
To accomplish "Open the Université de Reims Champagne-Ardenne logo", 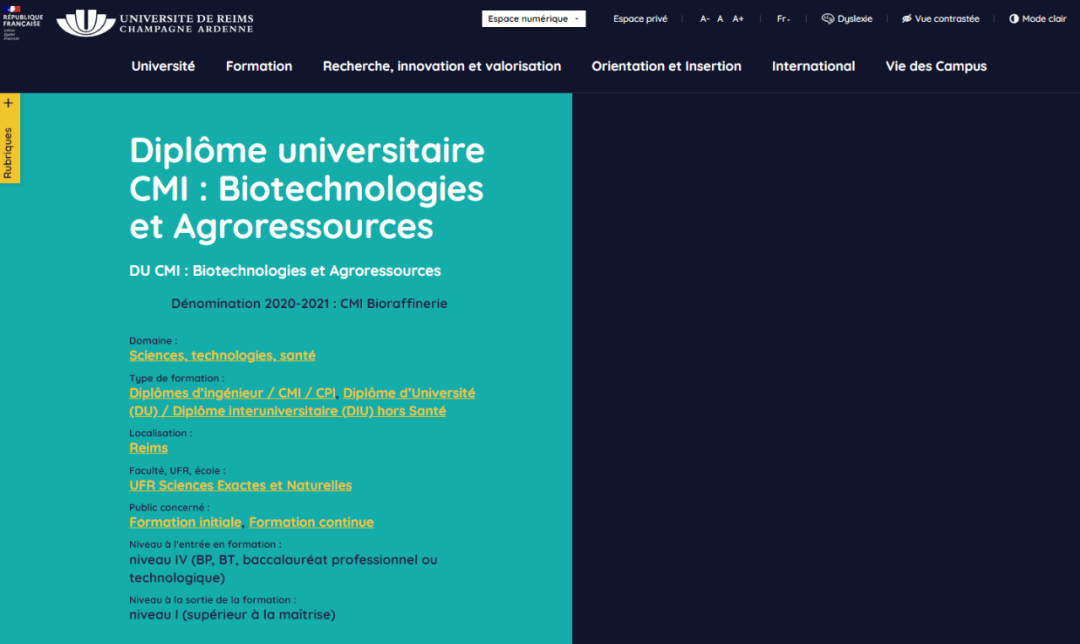I will (x=155, y=23).
